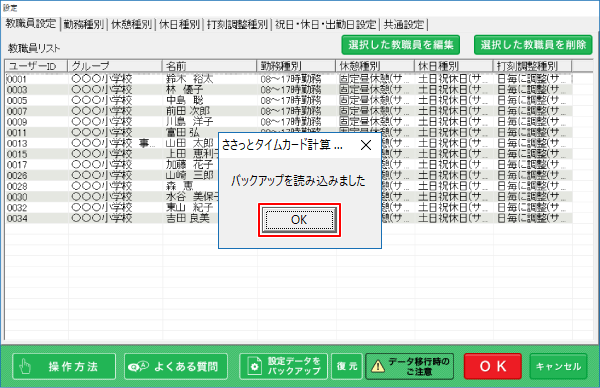
Task: Click the 名前 column header
Action: pos(209,66)
